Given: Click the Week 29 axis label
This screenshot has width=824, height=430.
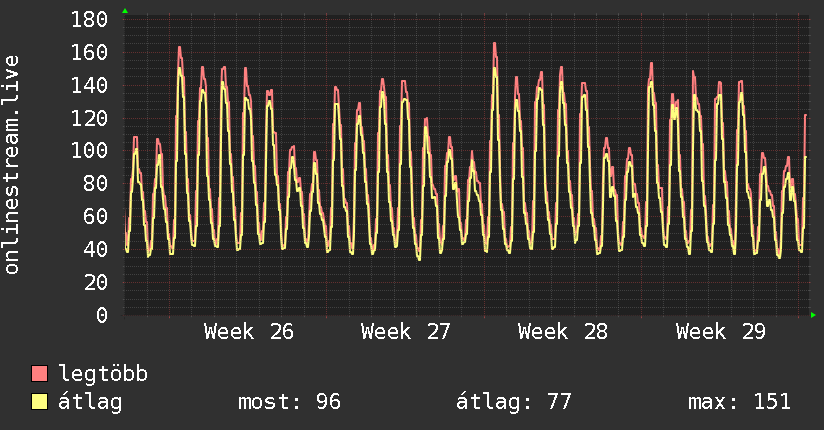Looking at the screenshot, I should tap(720, 332).
